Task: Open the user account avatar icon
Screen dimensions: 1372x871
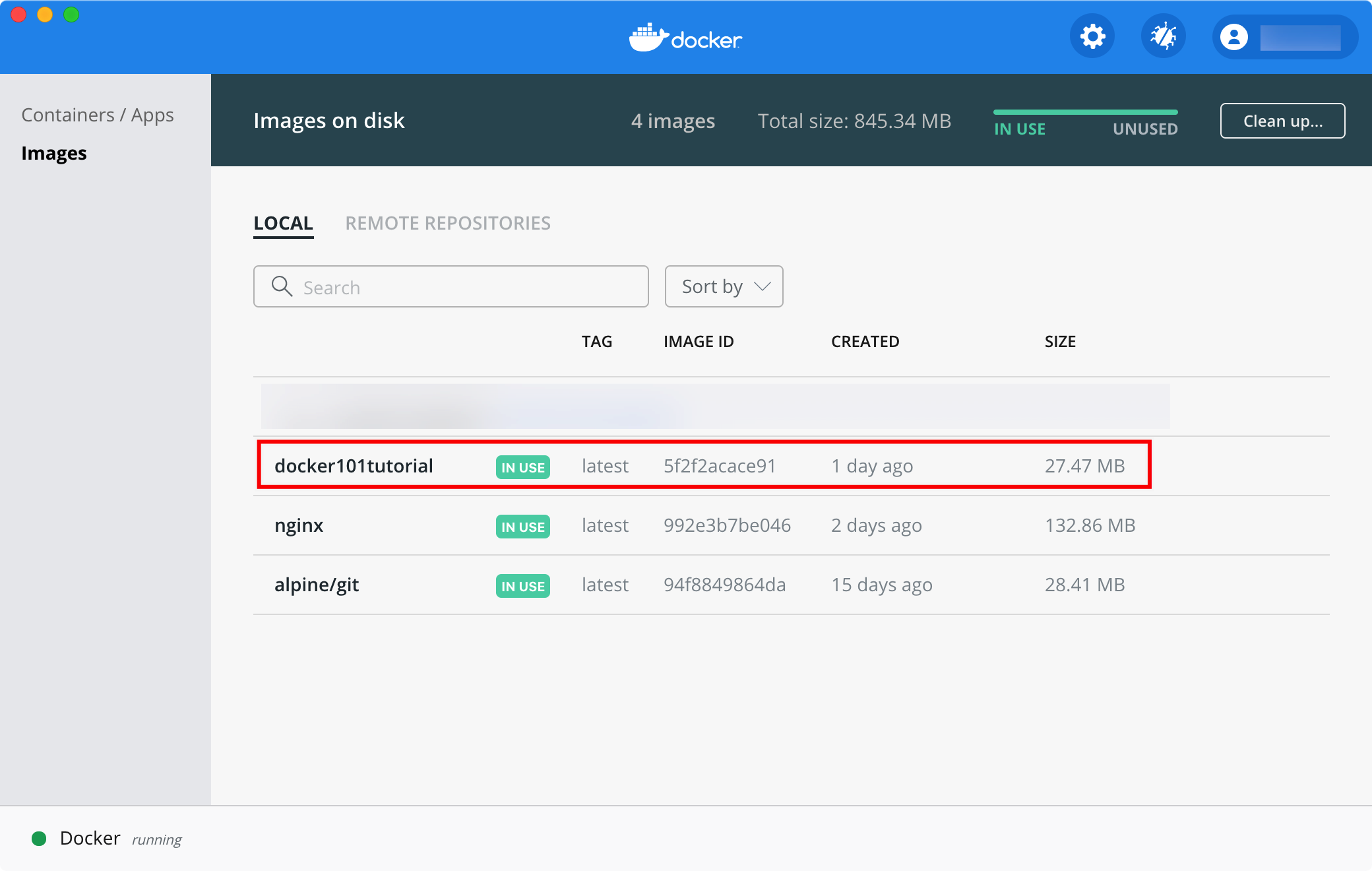Action: click(1233, 37)
